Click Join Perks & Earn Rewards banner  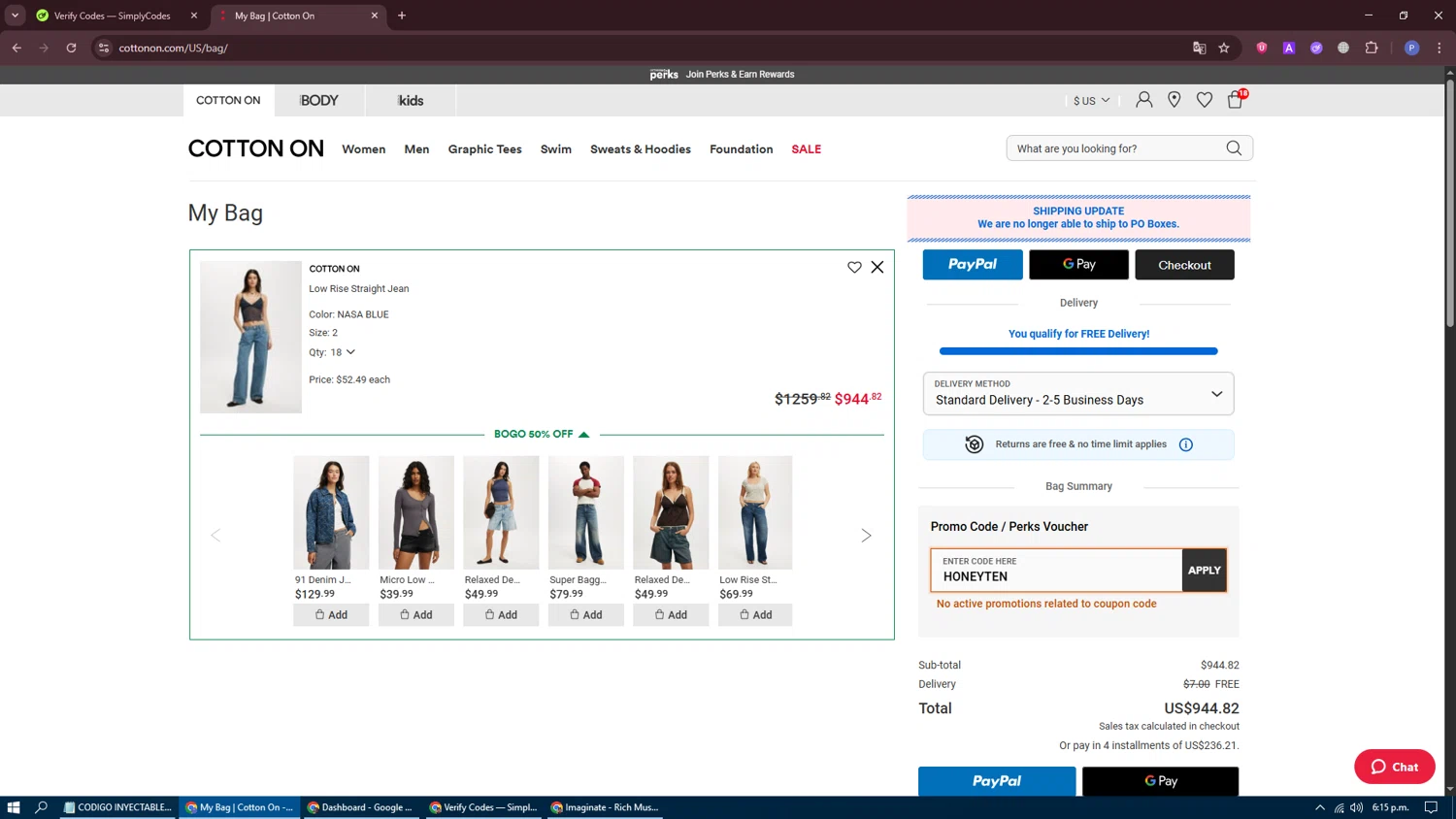click(x=722, y=74)
